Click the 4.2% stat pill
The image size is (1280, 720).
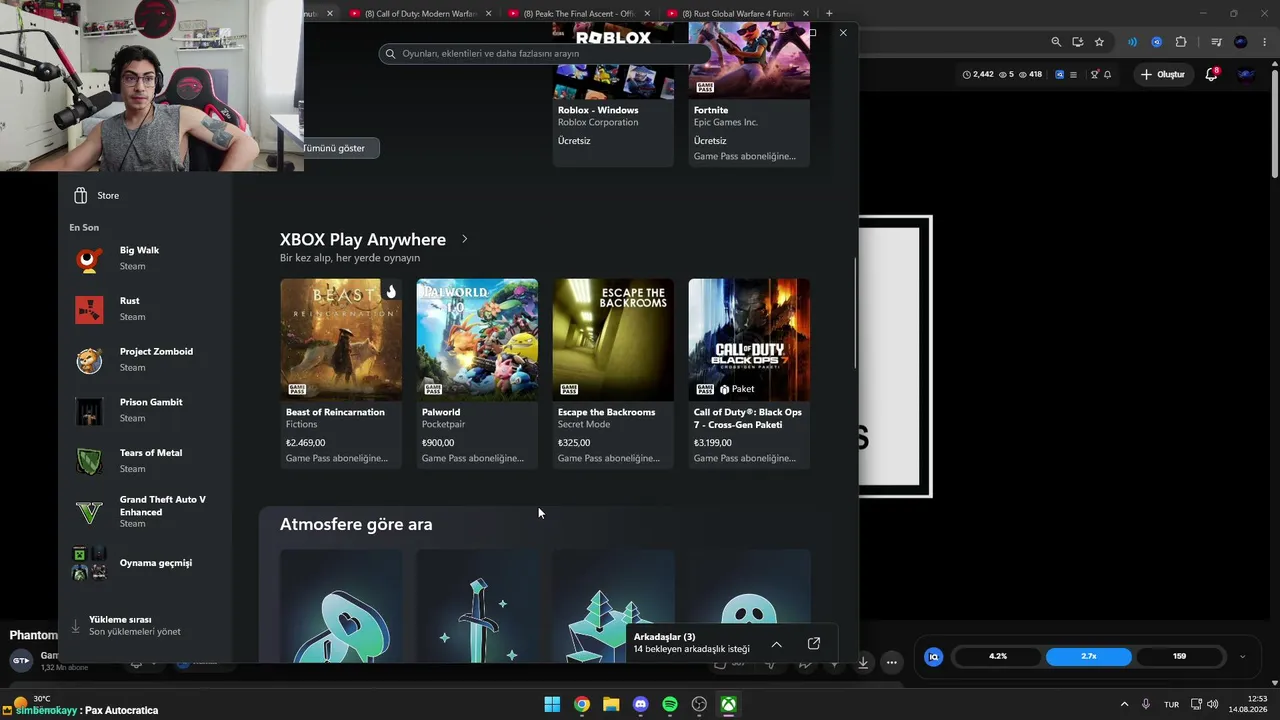(x=998, y=657)
